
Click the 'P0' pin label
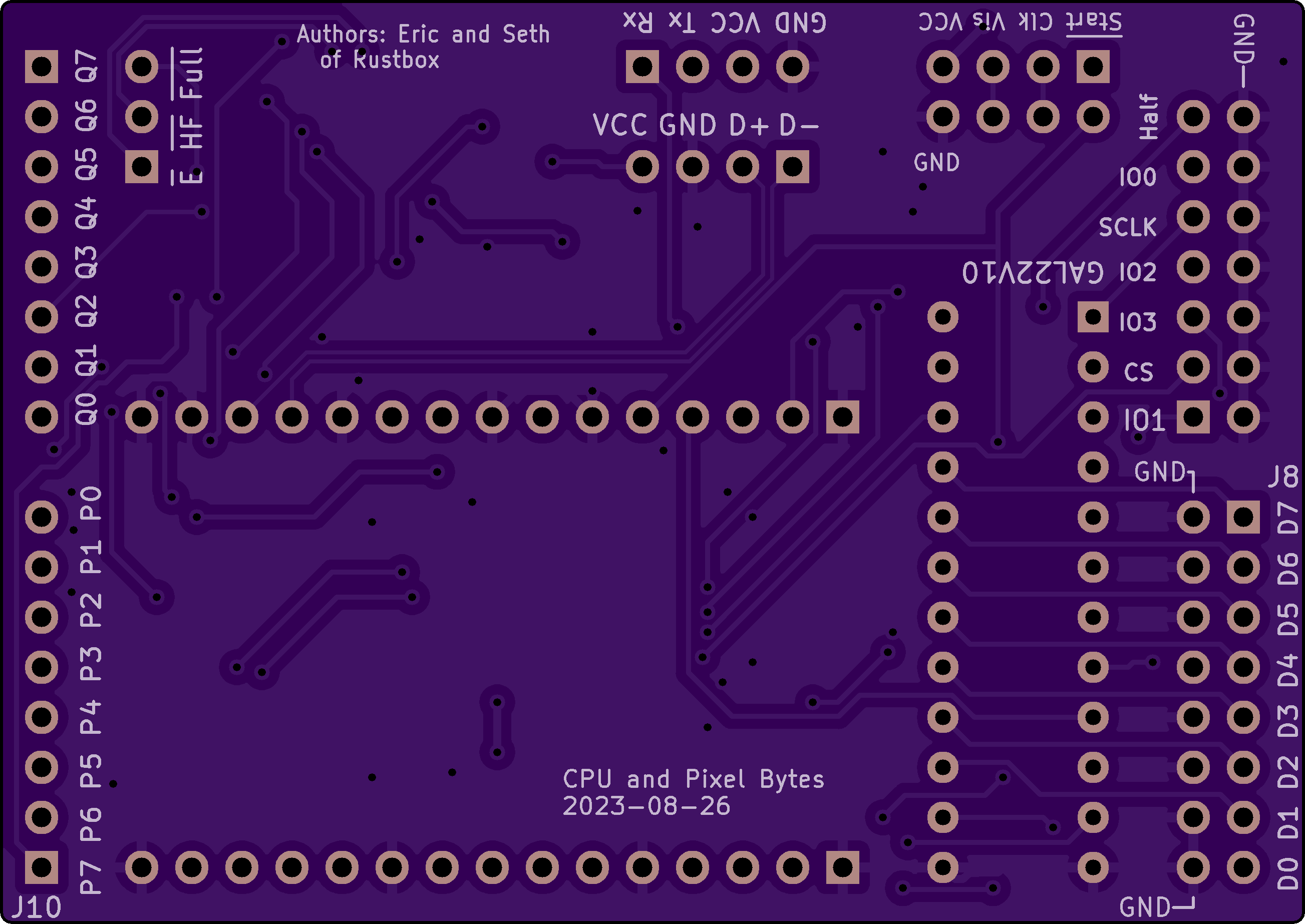[91, 503]
